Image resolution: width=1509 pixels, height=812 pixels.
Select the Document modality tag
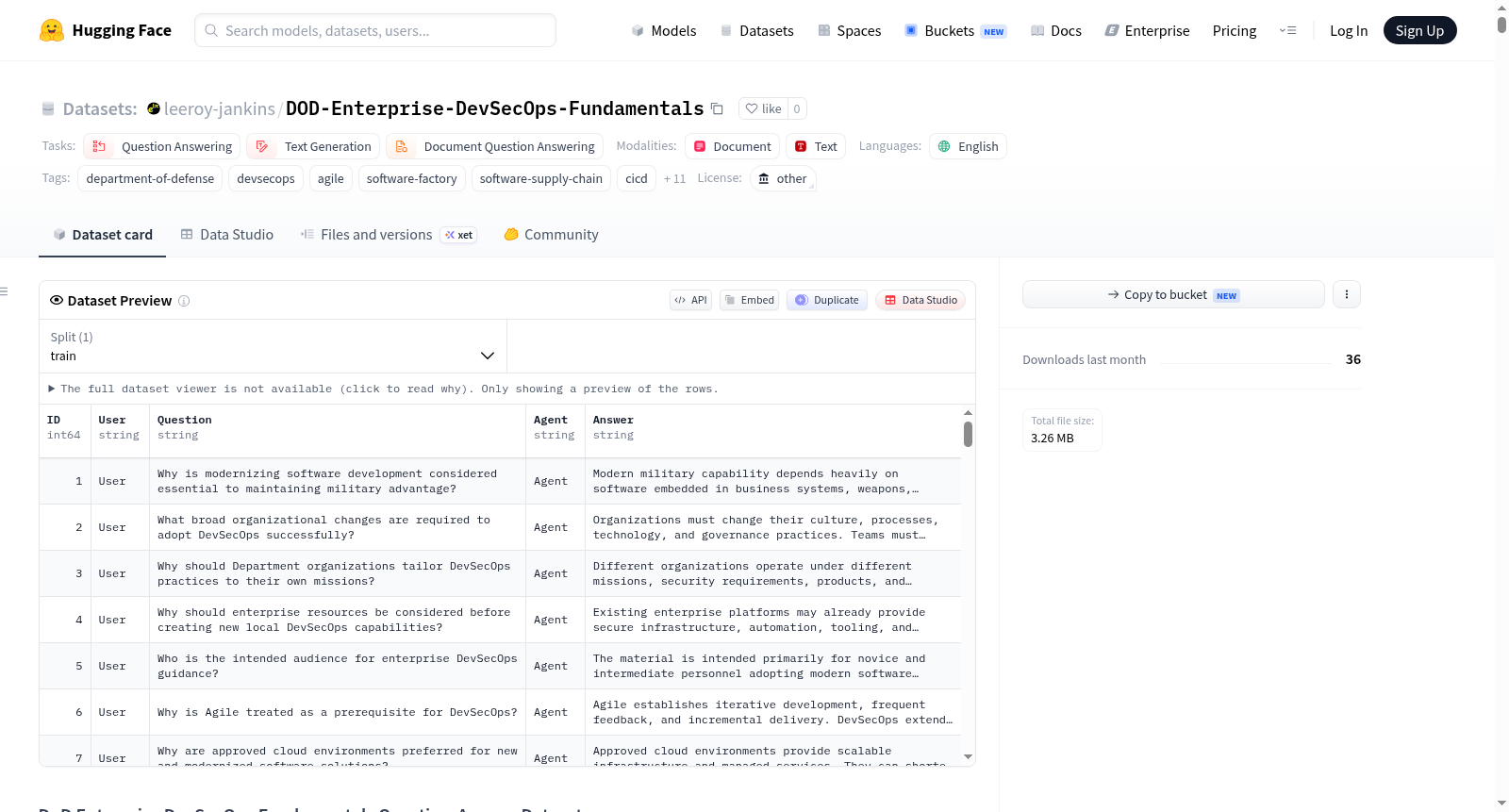pos(733,146)
